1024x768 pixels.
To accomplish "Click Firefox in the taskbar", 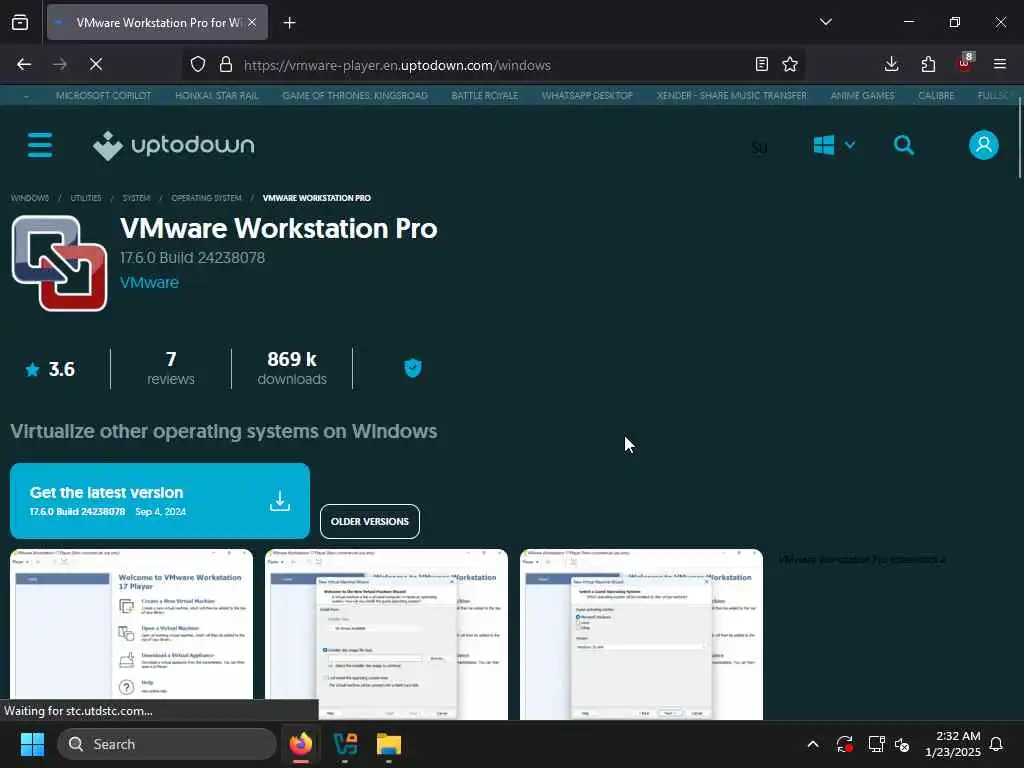I will click(x=301, y=744).
